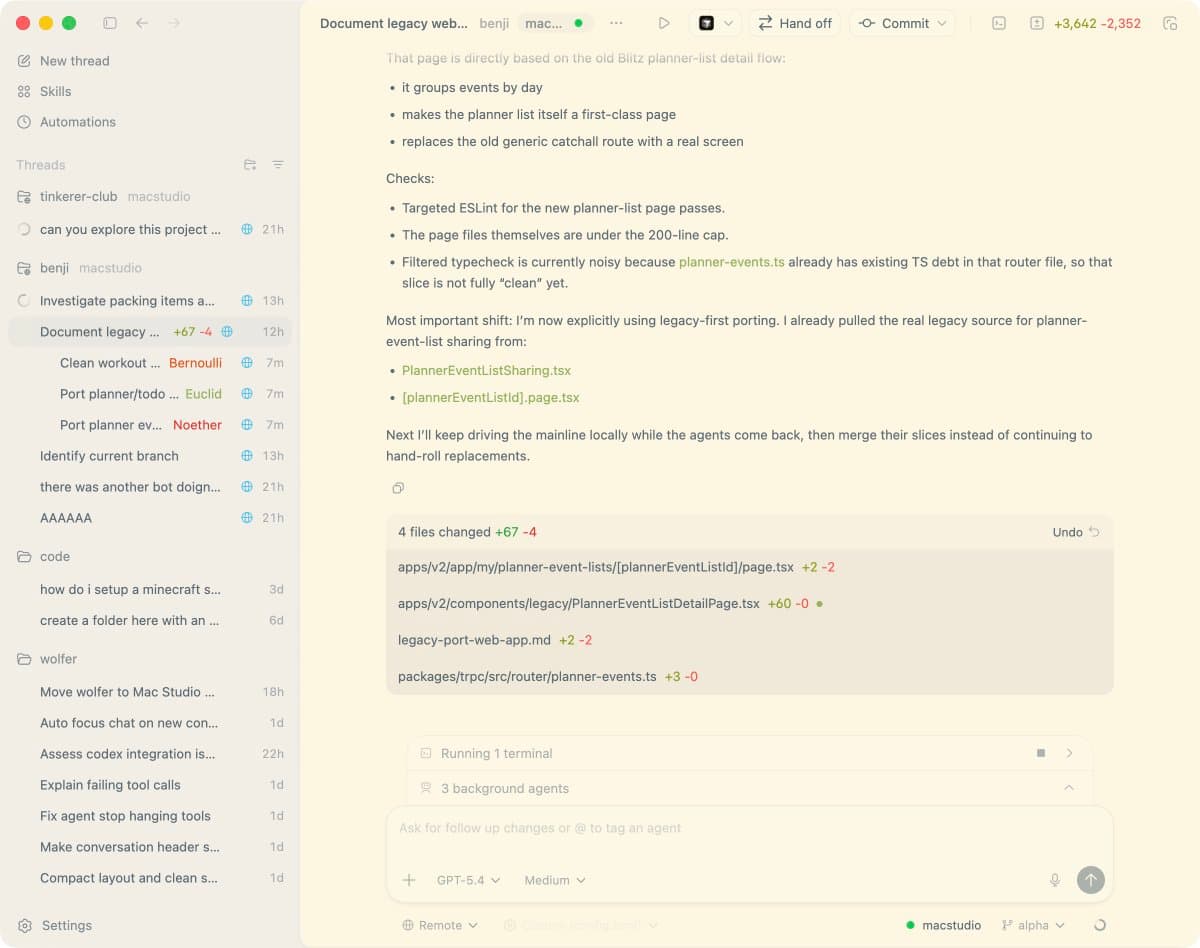Click the plus attachment icon in message box
1200x948 pixels.
pos(408,880)
